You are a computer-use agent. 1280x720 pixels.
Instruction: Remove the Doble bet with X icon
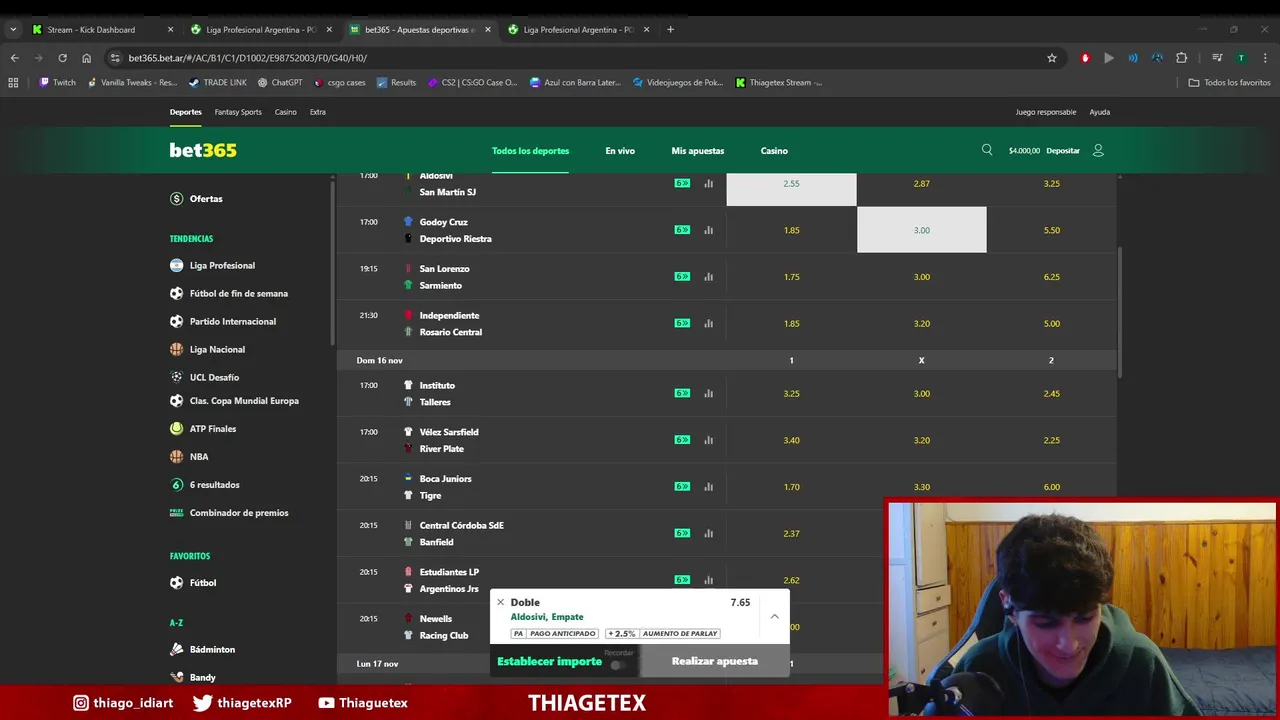coord(501,602)
